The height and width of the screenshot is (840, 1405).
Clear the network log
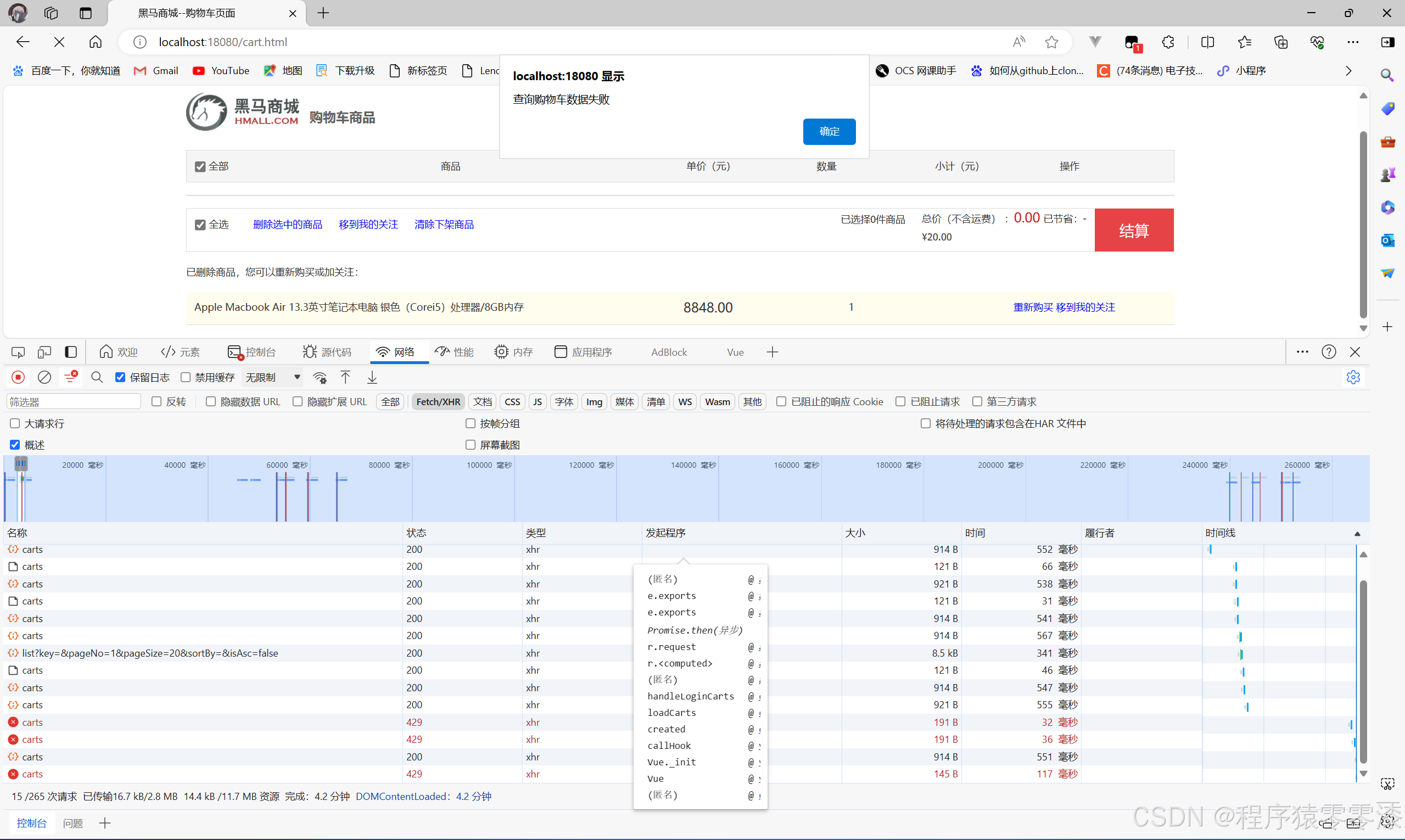44,377
